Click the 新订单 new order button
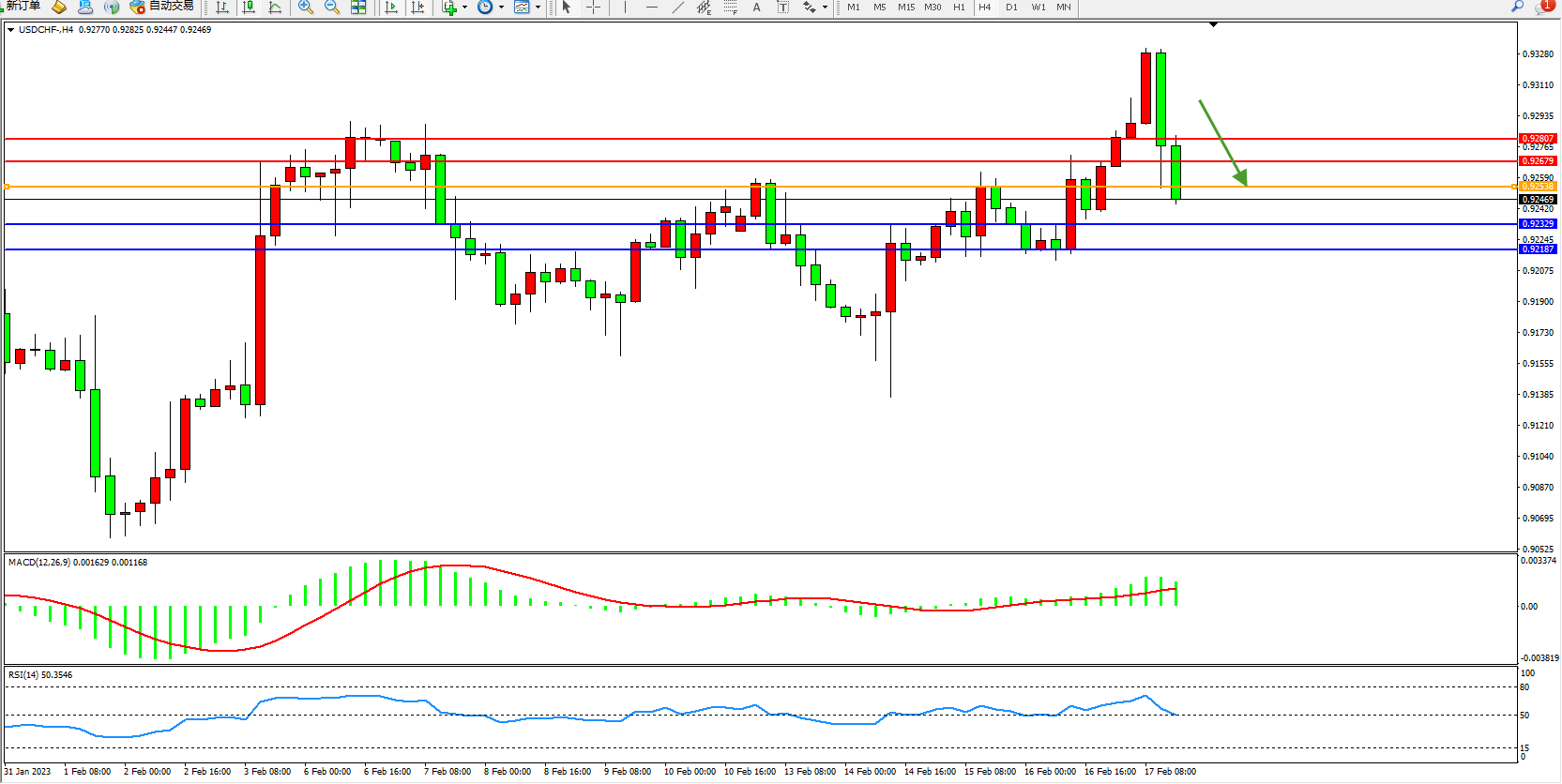 click(23, 7)
